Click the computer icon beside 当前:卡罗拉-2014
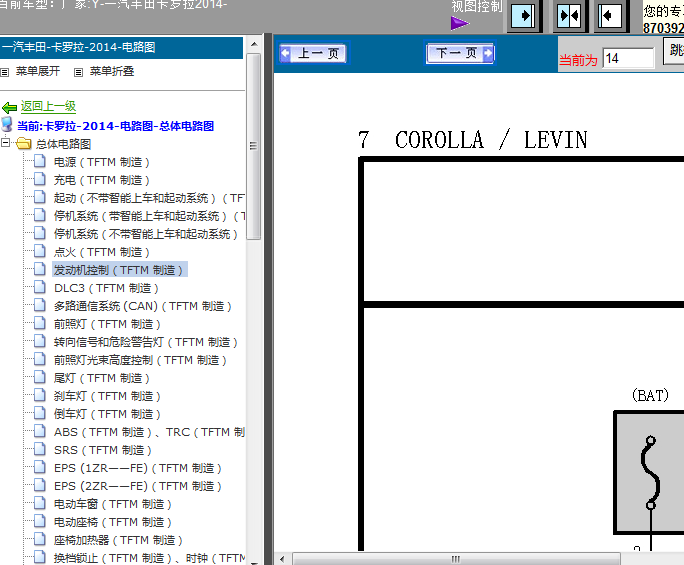 click(x=7, y=124)
